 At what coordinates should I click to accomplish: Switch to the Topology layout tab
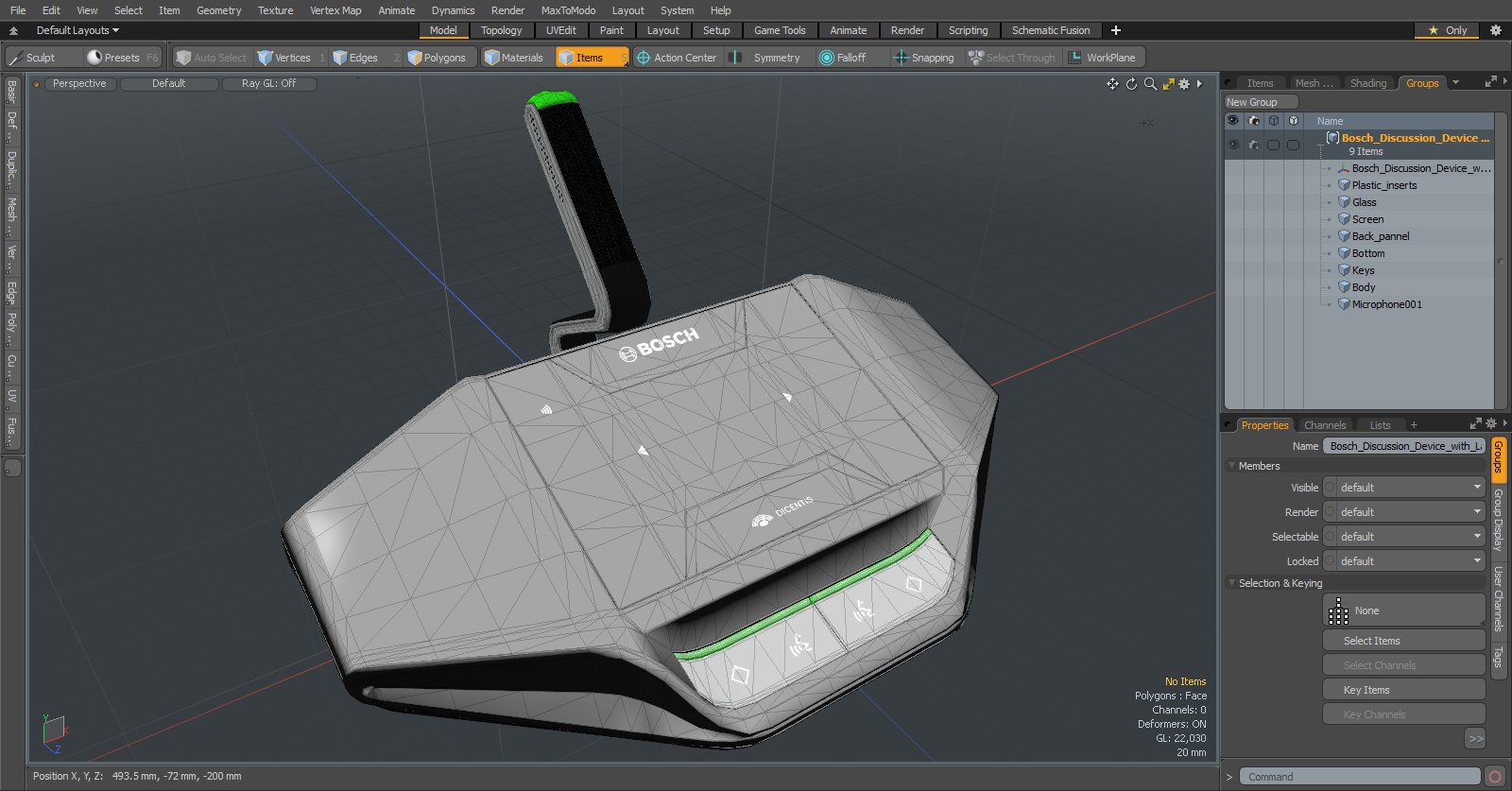click(x=501, y=30)
